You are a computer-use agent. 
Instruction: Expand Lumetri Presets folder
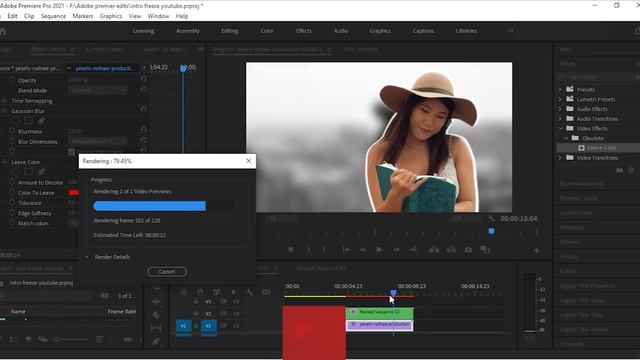[560, 99]
